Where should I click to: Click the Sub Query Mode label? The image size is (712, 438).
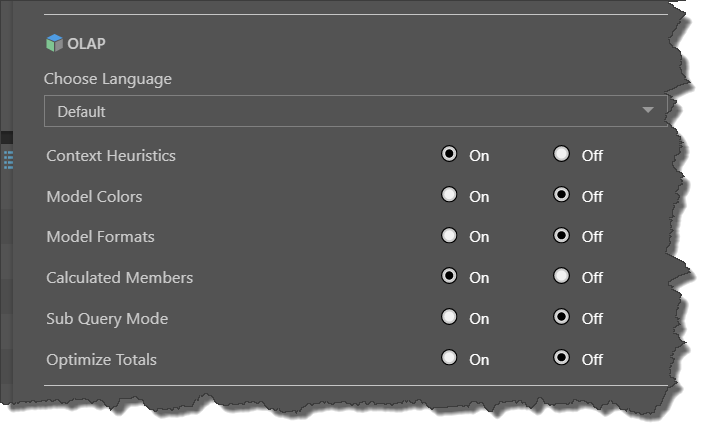(x=107, y=319)
